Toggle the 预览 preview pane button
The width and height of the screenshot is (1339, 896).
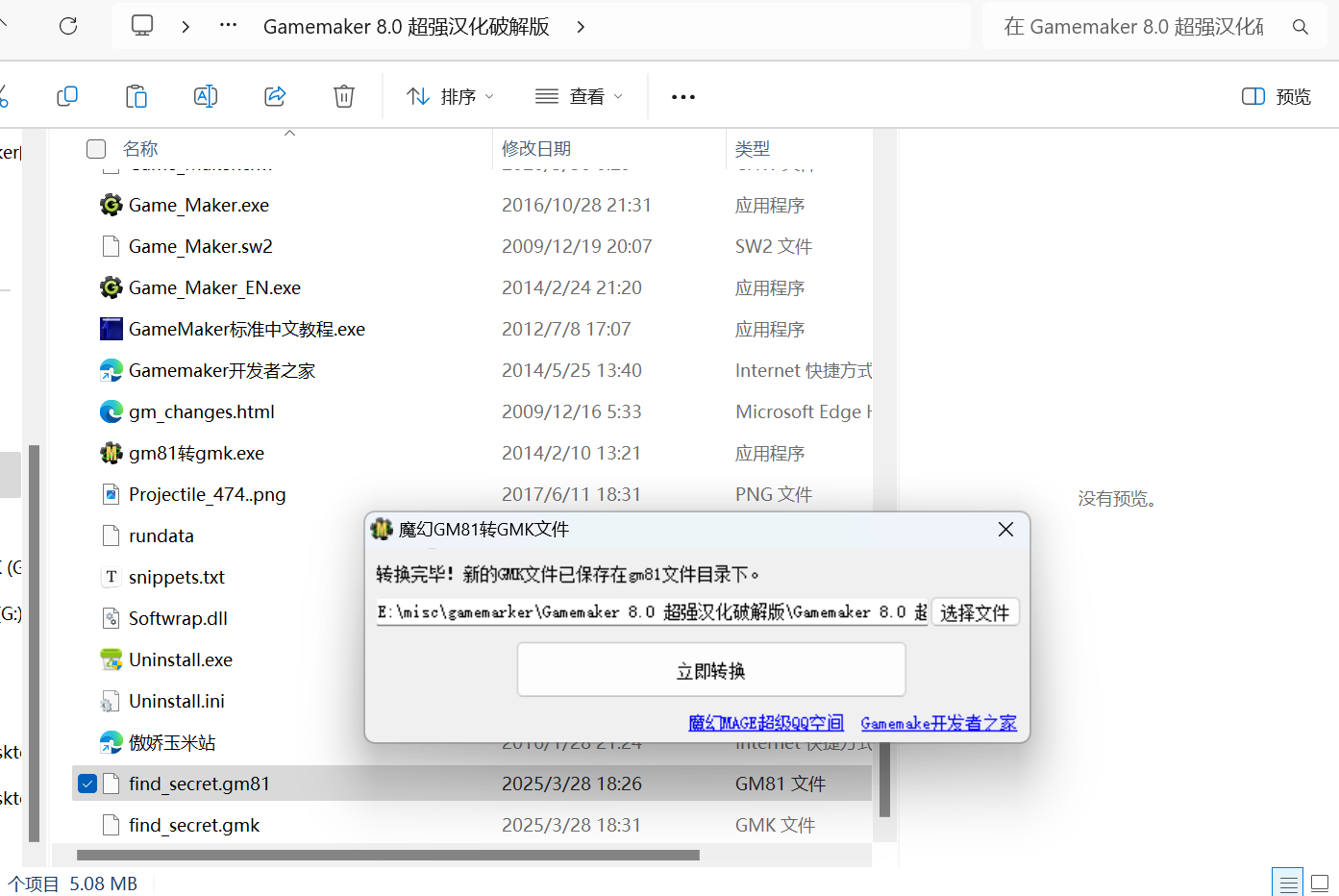click(x=1277, y=96)
